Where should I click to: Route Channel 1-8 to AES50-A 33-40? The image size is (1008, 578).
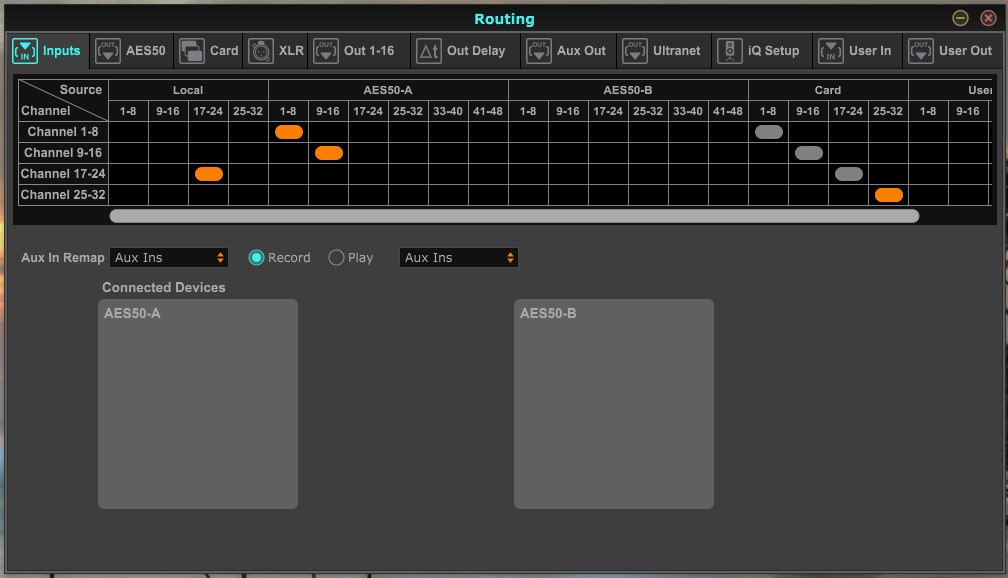pos(448,132)
